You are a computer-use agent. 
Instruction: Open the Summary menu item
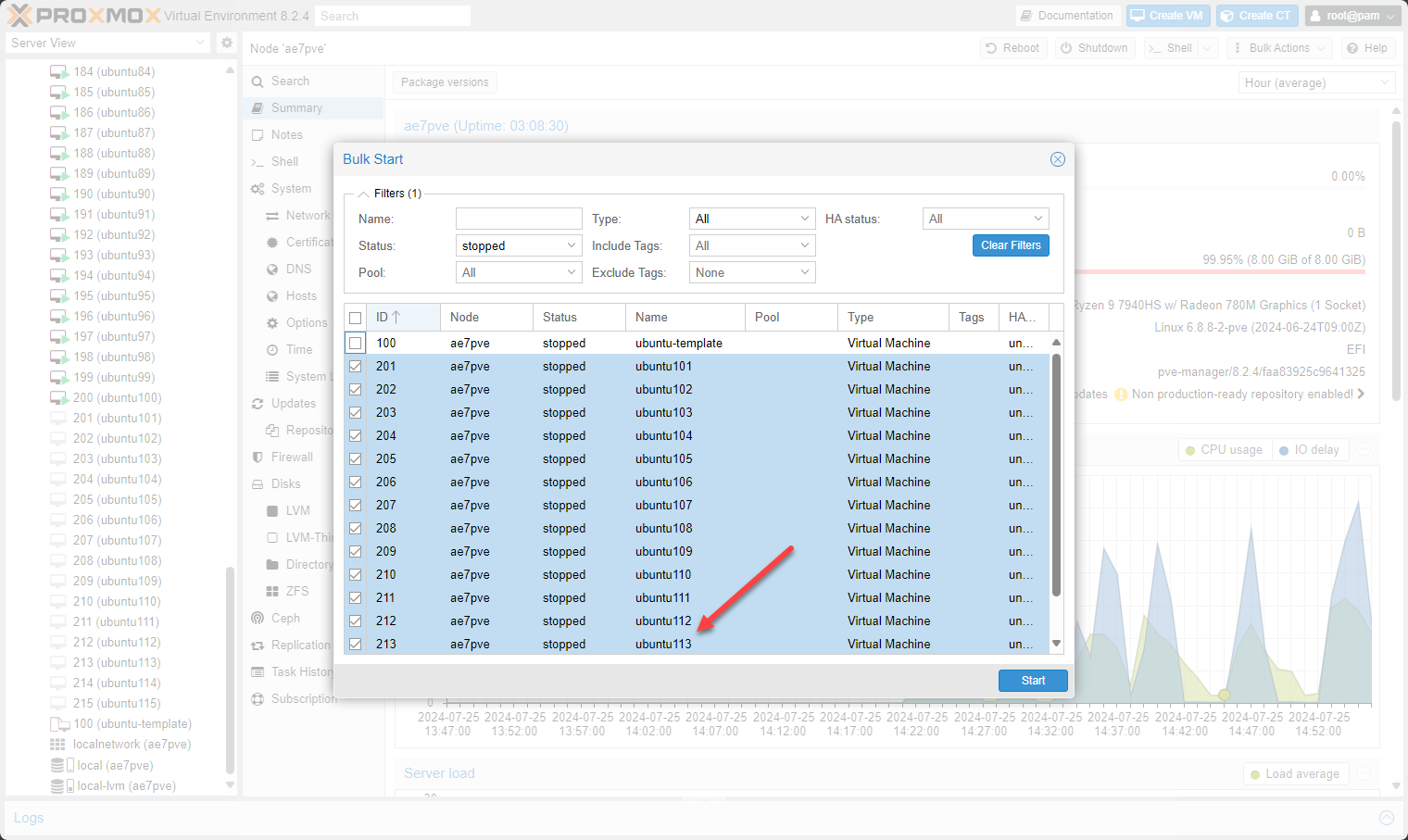296,107
